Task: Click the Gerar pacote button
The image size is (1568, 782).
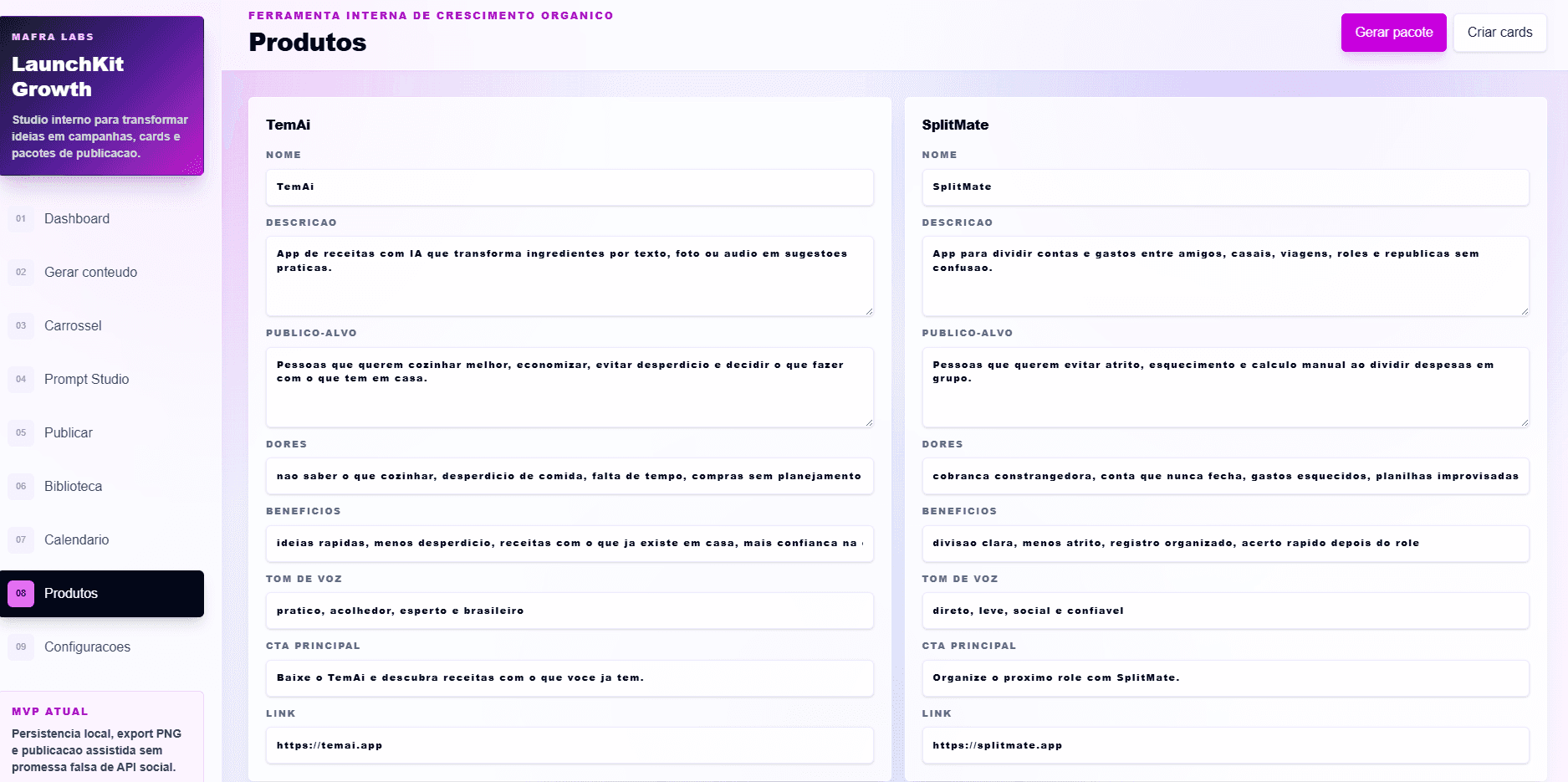Action: point(1394,33)
